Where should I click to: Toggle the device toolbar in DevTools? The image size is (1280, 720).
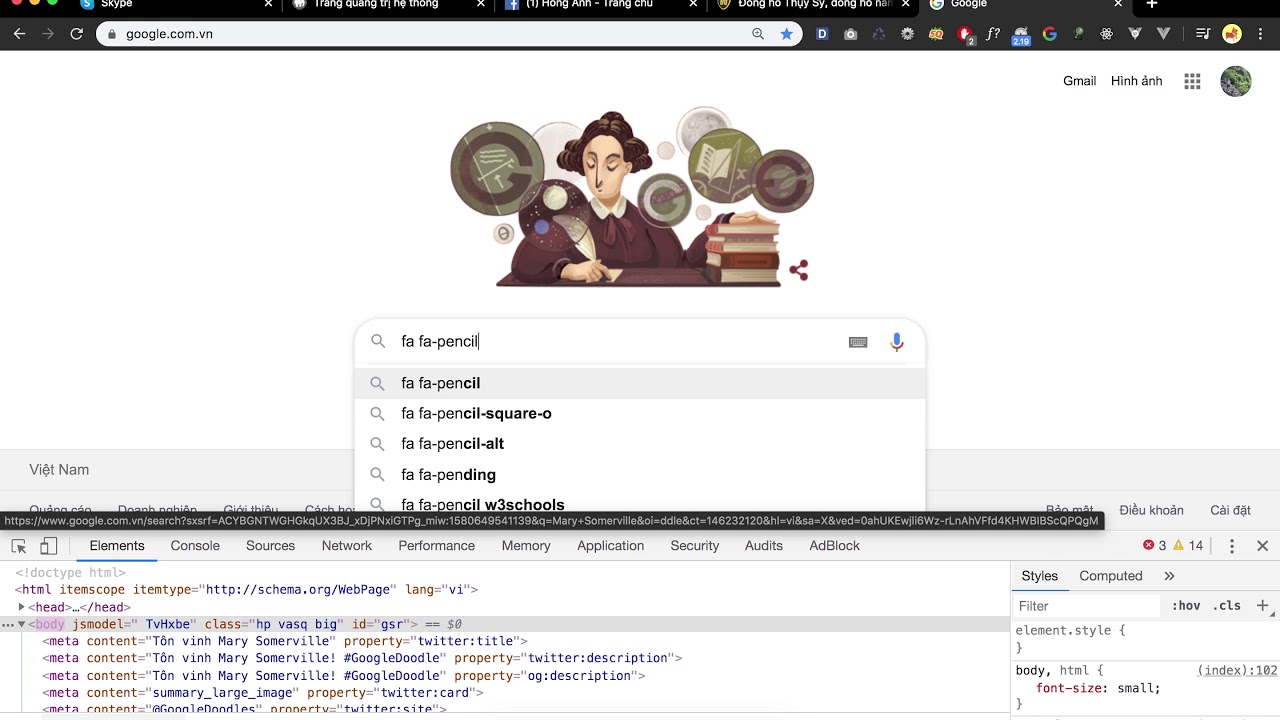pos(48,546)
